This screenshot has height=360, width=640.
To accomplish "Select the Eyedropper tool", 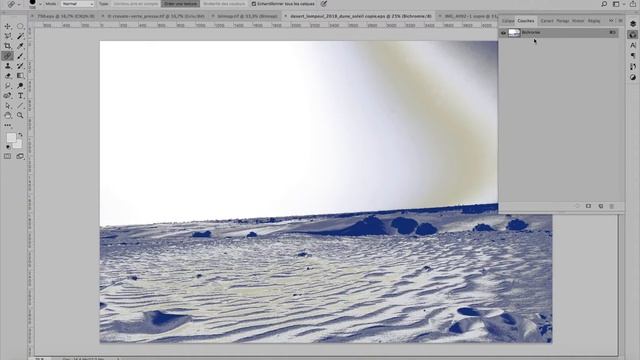I will 20,46.
